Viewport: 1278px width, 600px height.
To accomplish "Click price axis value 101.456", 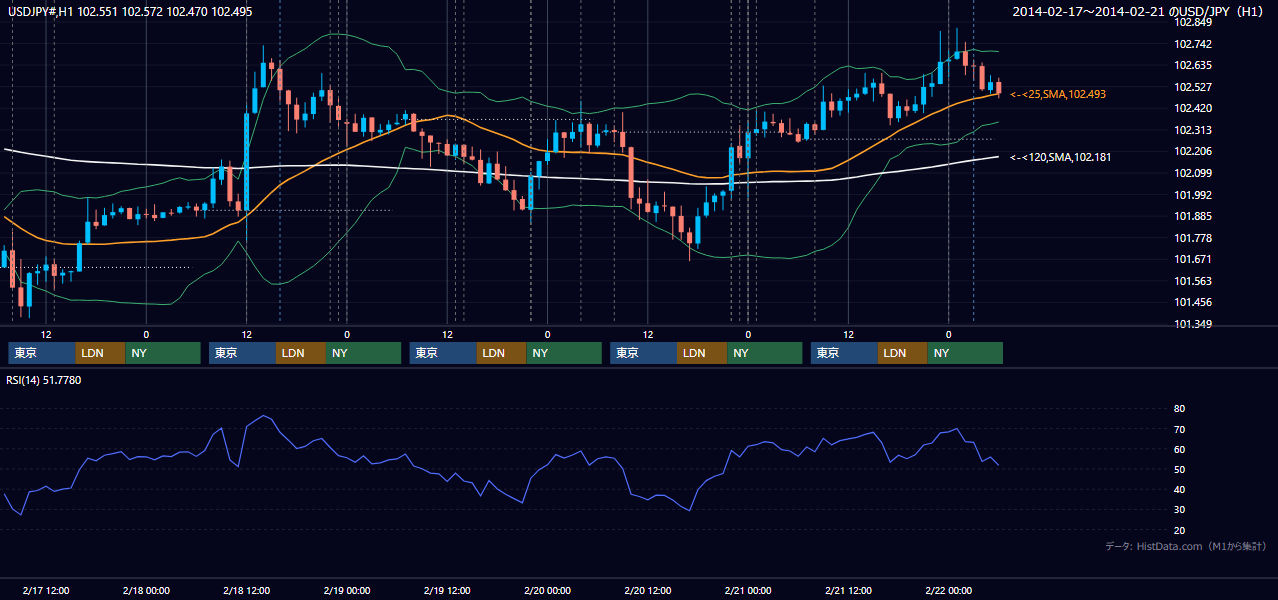I will 1193,302.
